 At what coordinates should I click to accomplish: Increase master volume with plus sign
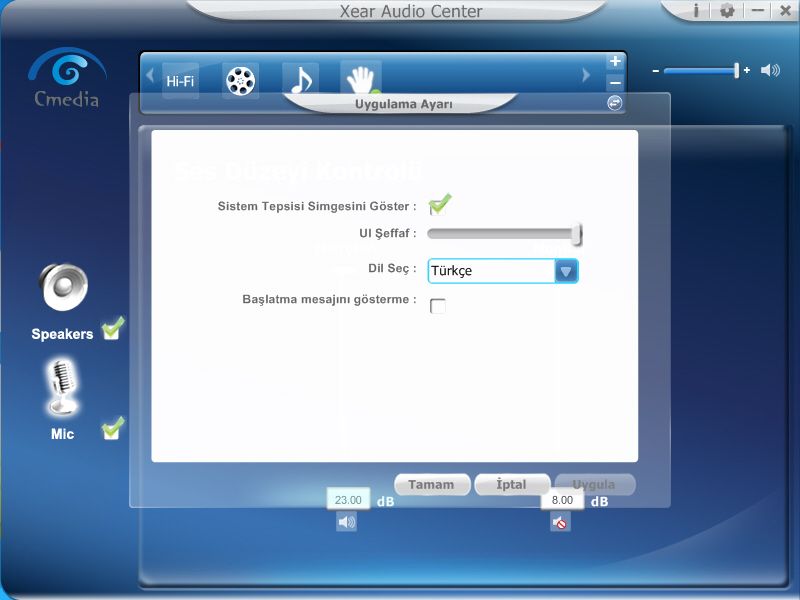tap(747, 70)
